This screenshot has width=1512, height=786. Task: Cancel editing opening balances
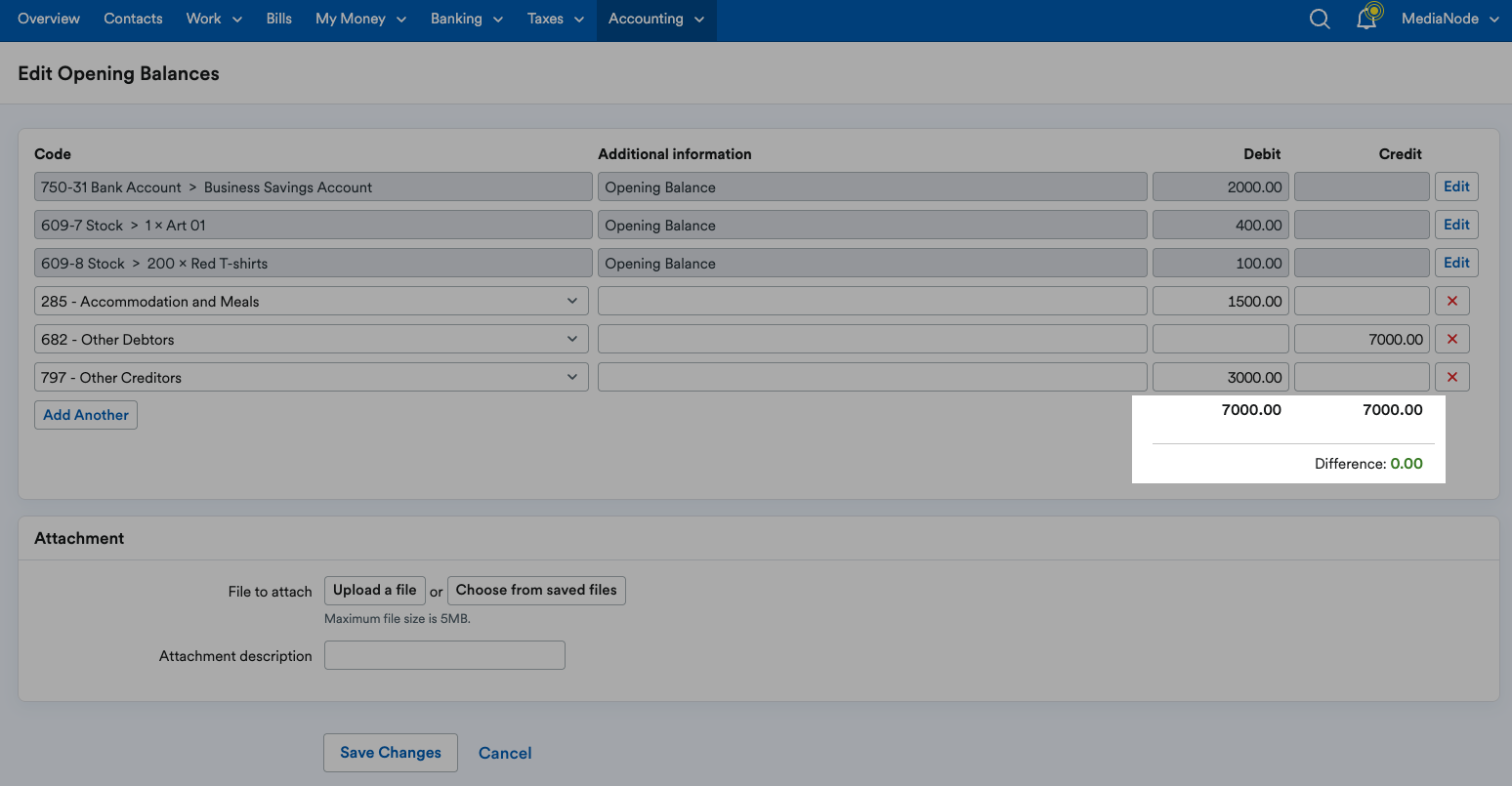[505, 753]
